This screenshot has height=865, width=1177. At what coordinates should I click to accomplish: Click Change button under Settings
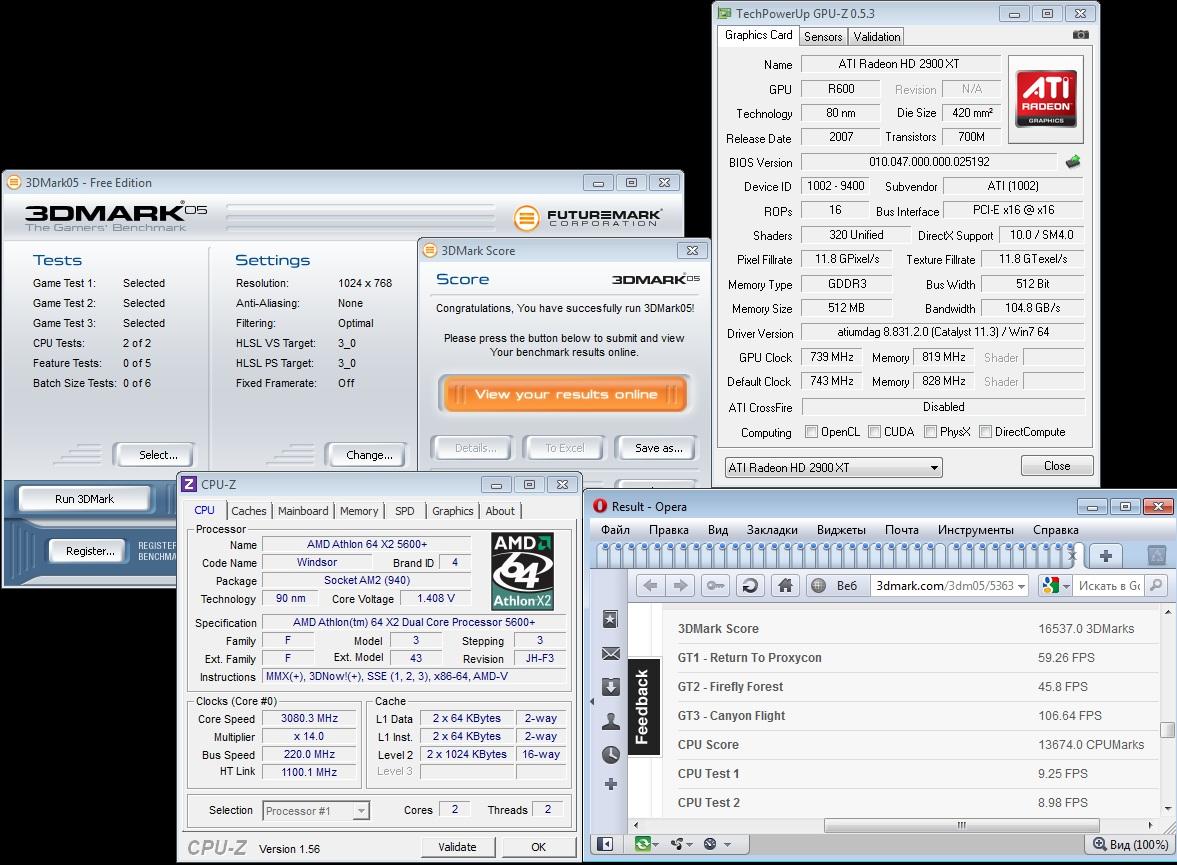(x=369, y=455)
